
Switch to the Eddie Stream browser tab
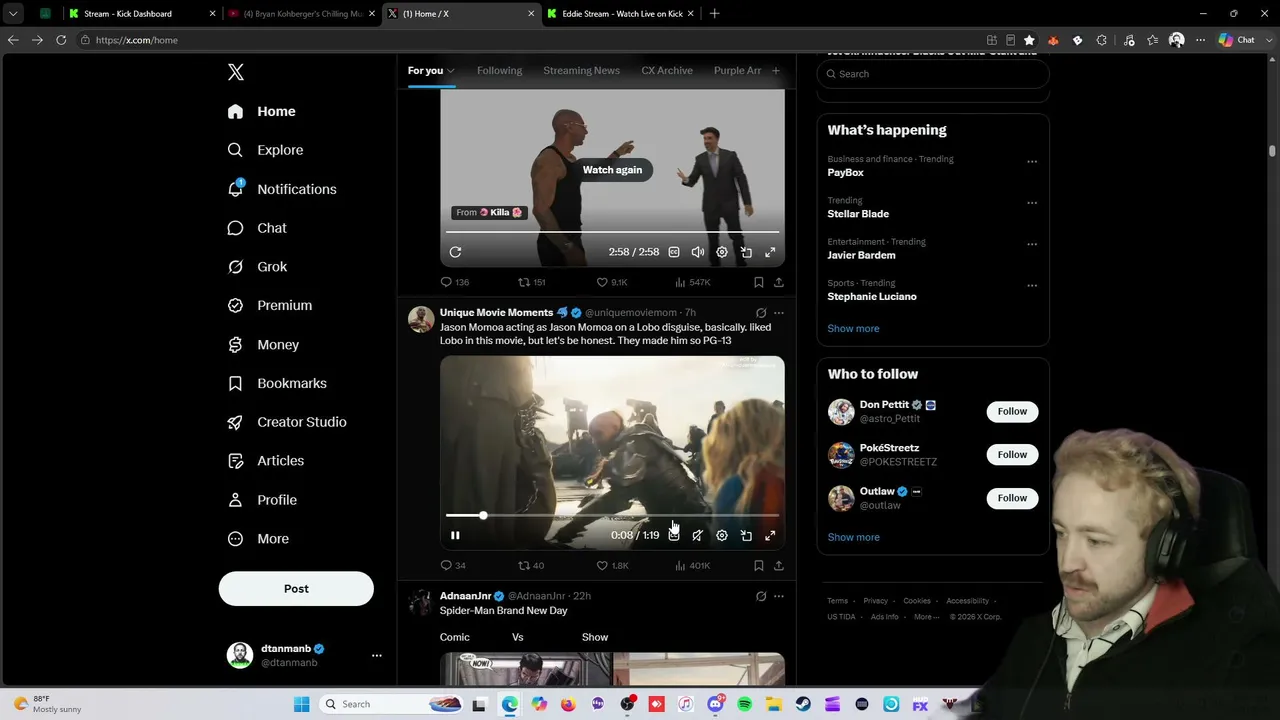click(x=620, y=14)
